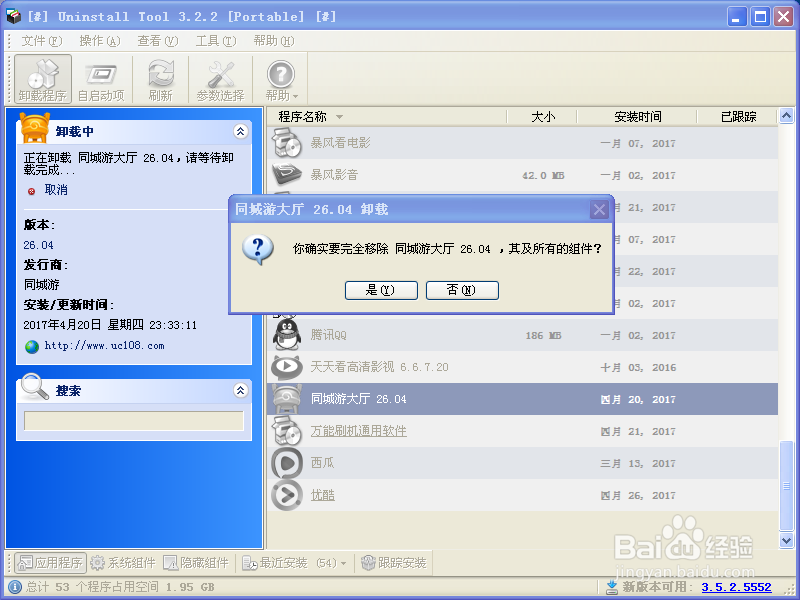Open the http://www.uc108.com link

tap(105, 346)
